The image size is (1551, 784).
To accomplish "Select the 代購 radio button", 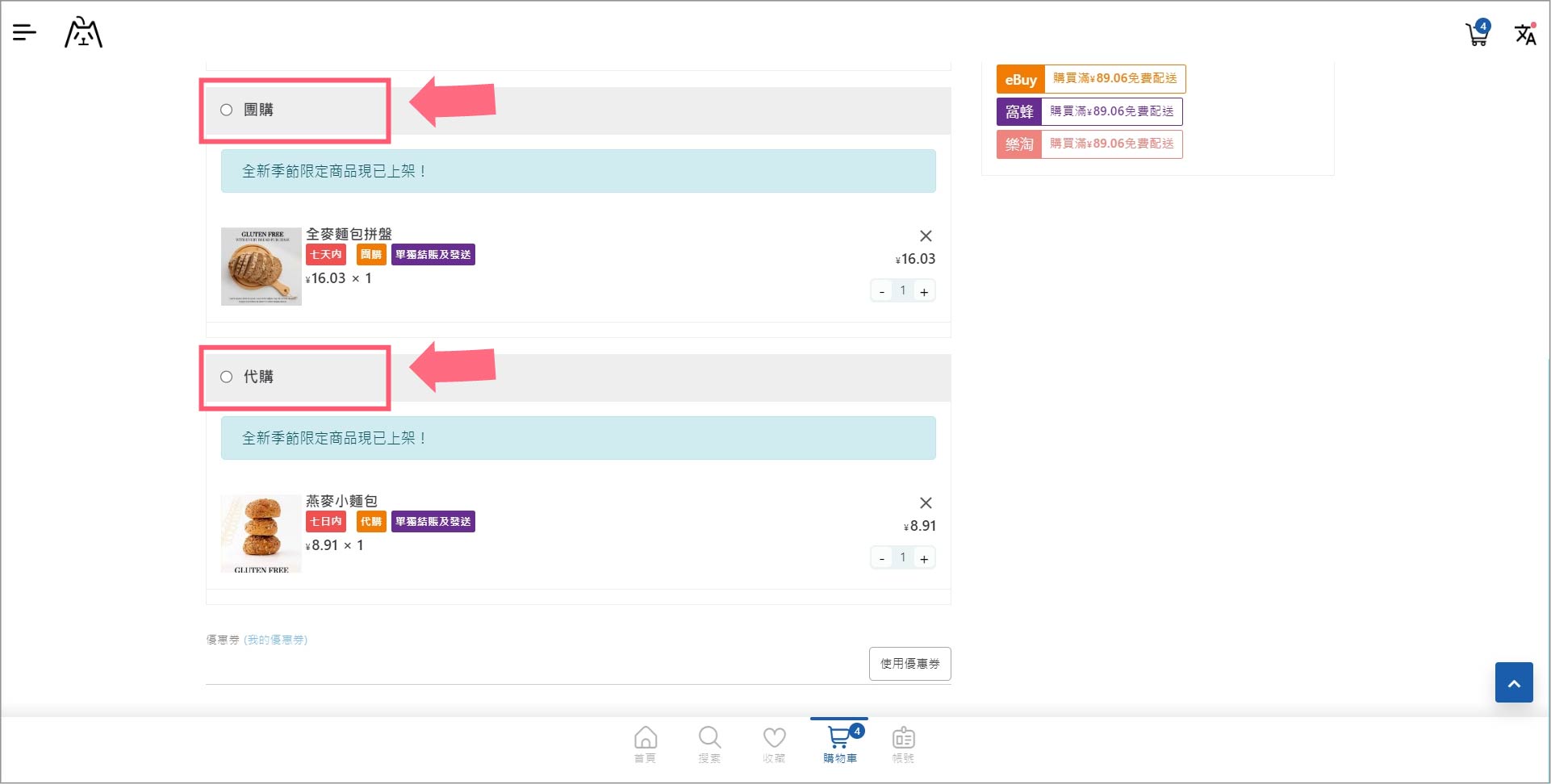I will click(x=227, y=377).
